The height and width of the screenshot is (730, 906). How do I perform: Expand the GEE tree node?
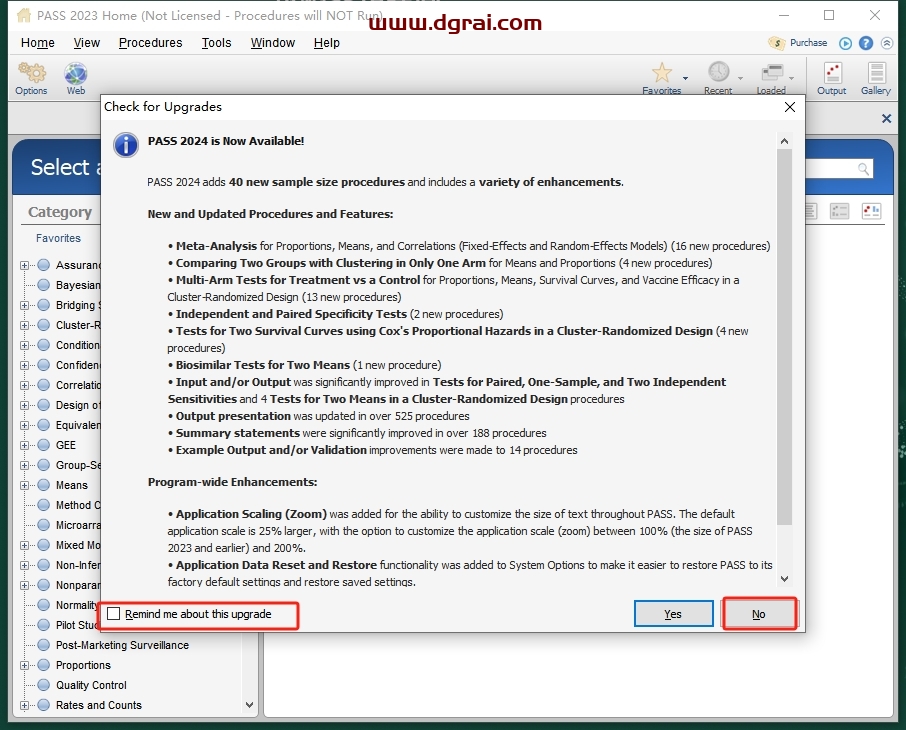coord(24,445)
